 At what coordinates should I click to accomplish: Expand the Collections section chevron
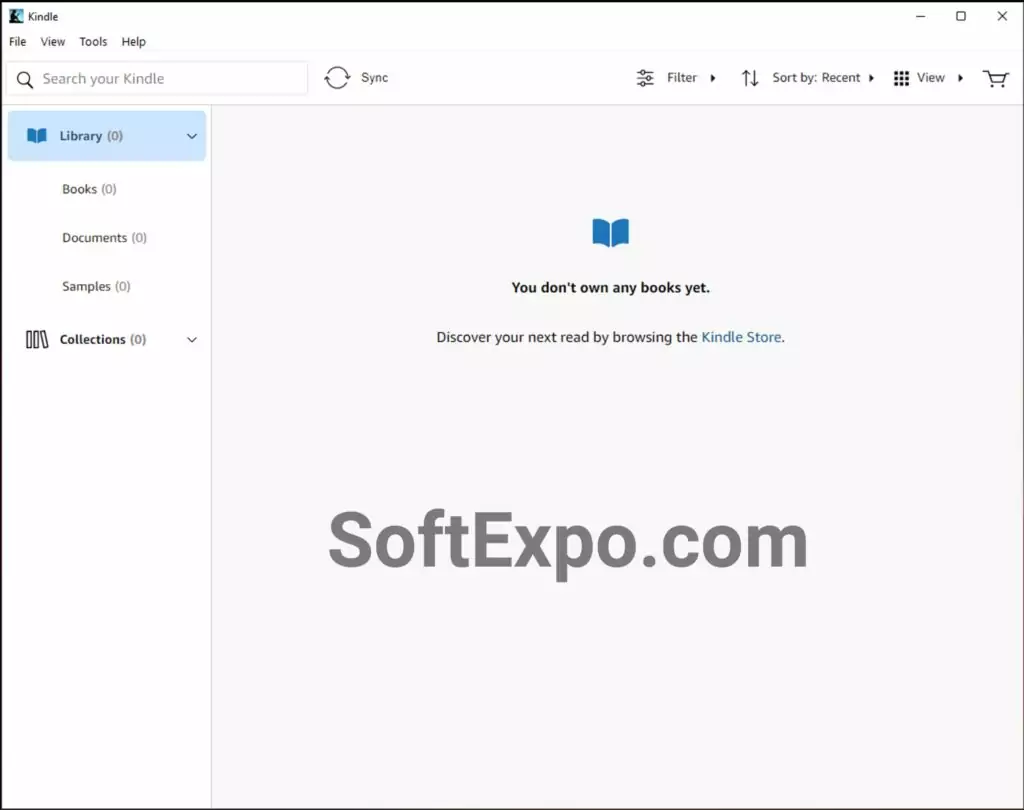pos(192,340)
